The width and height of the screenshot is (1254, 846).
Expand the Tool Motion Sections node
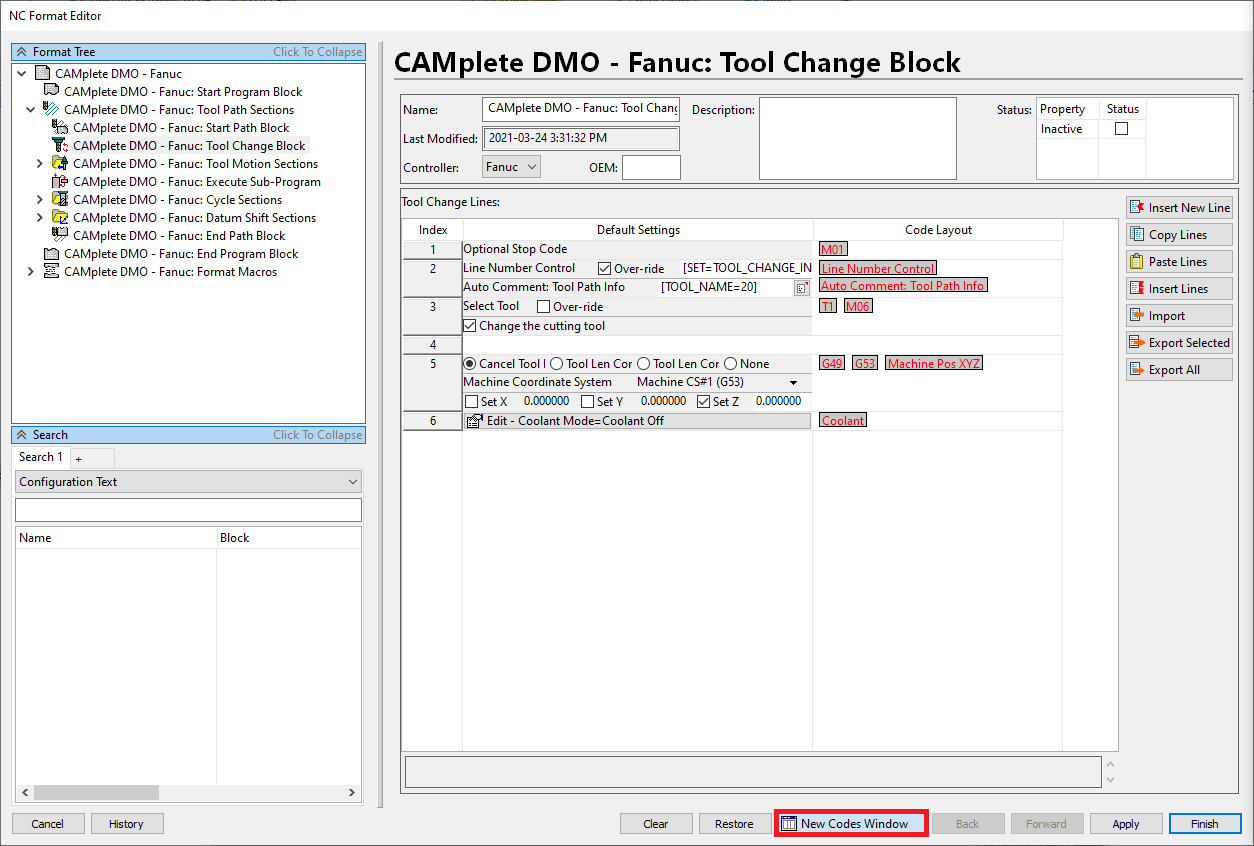[x=39, y=163]
